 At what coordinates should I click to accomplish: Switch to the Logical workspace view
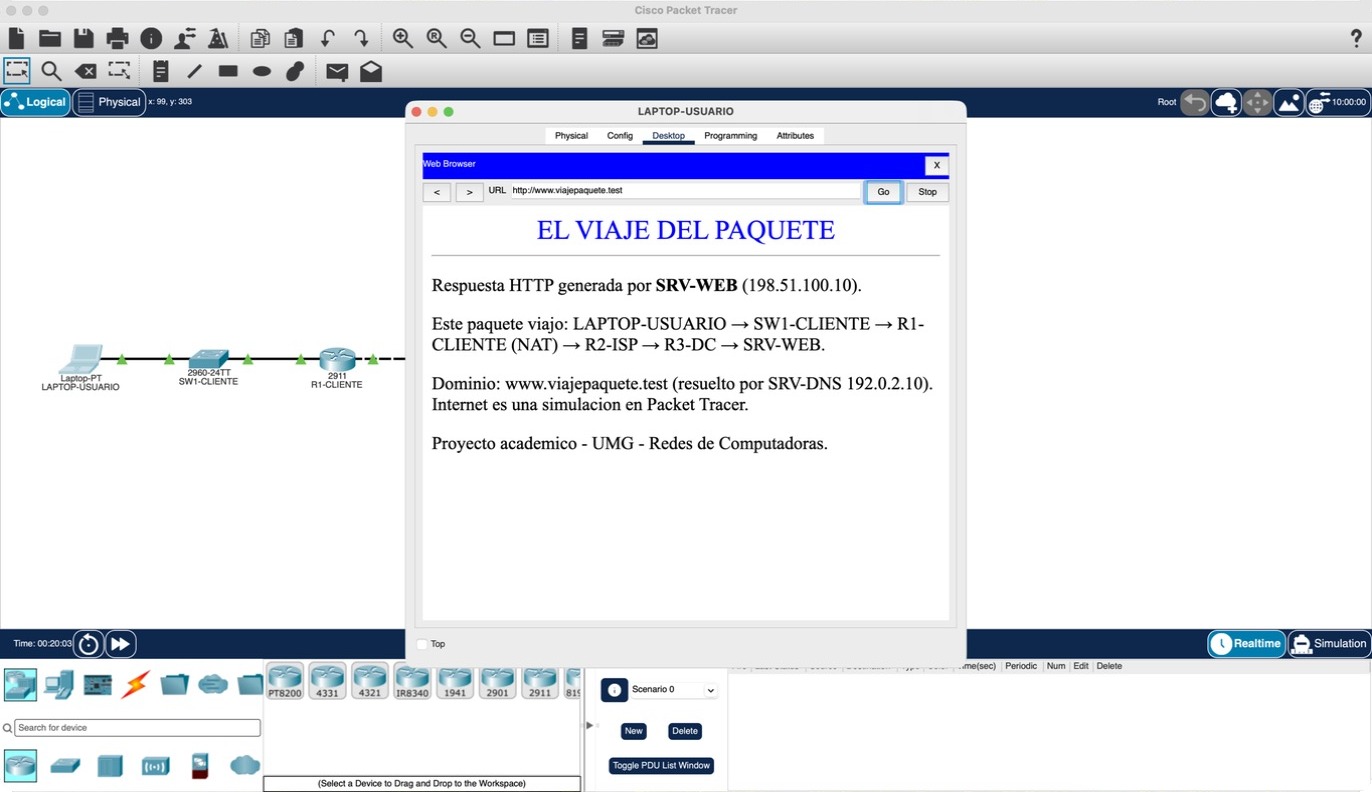[36, 102]
